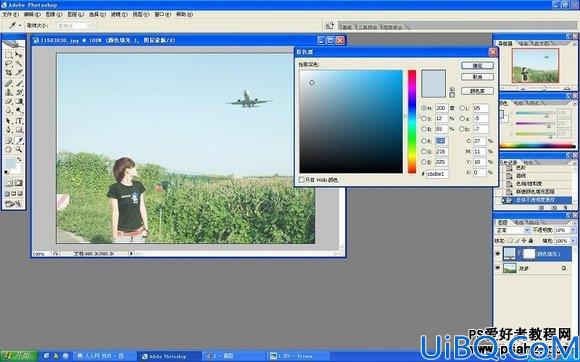
Task: Open the layer fill slider arrow
Action: coord(573,241)
